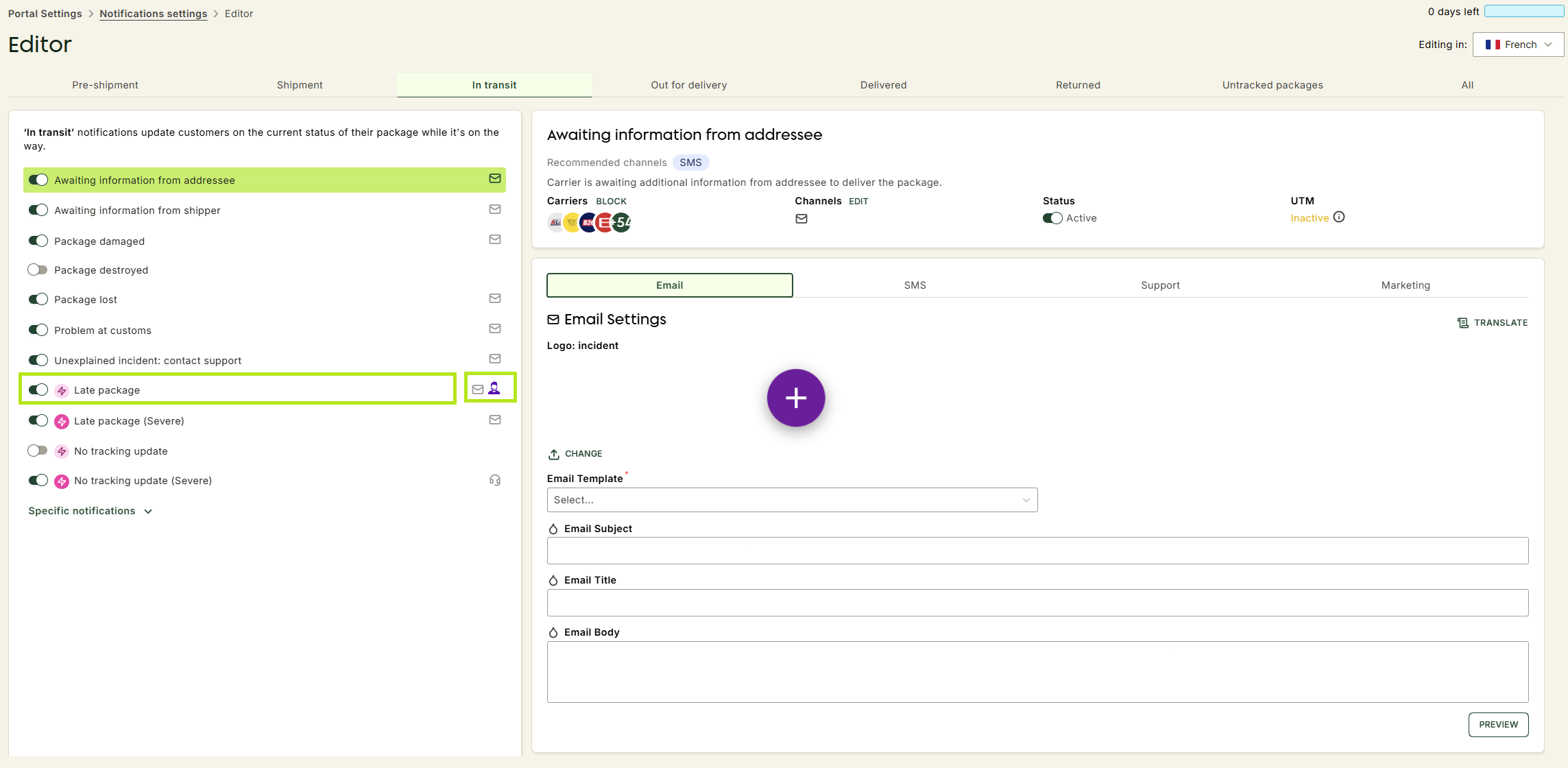Click email icon on Late package row
Image resolution: width=1568 pixels, height=768 pixels.
point(478,389)
